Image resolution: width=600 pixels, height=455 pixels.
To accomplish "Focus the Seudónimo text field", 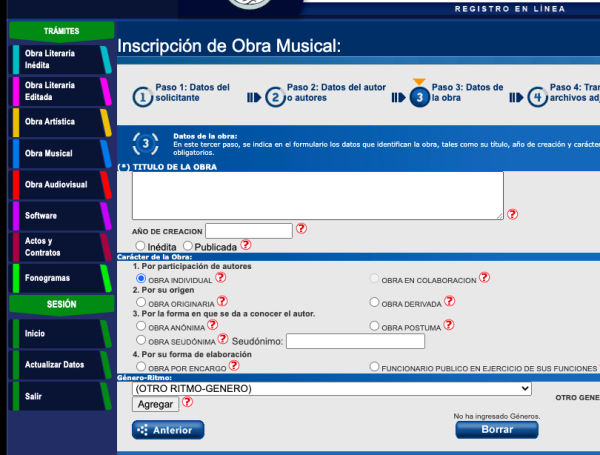I will [355, 341].
